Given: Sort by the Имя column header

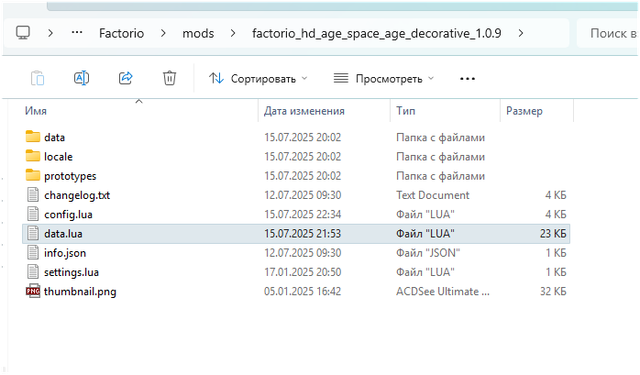Looking at the screenshot, I should coord(36,111).
